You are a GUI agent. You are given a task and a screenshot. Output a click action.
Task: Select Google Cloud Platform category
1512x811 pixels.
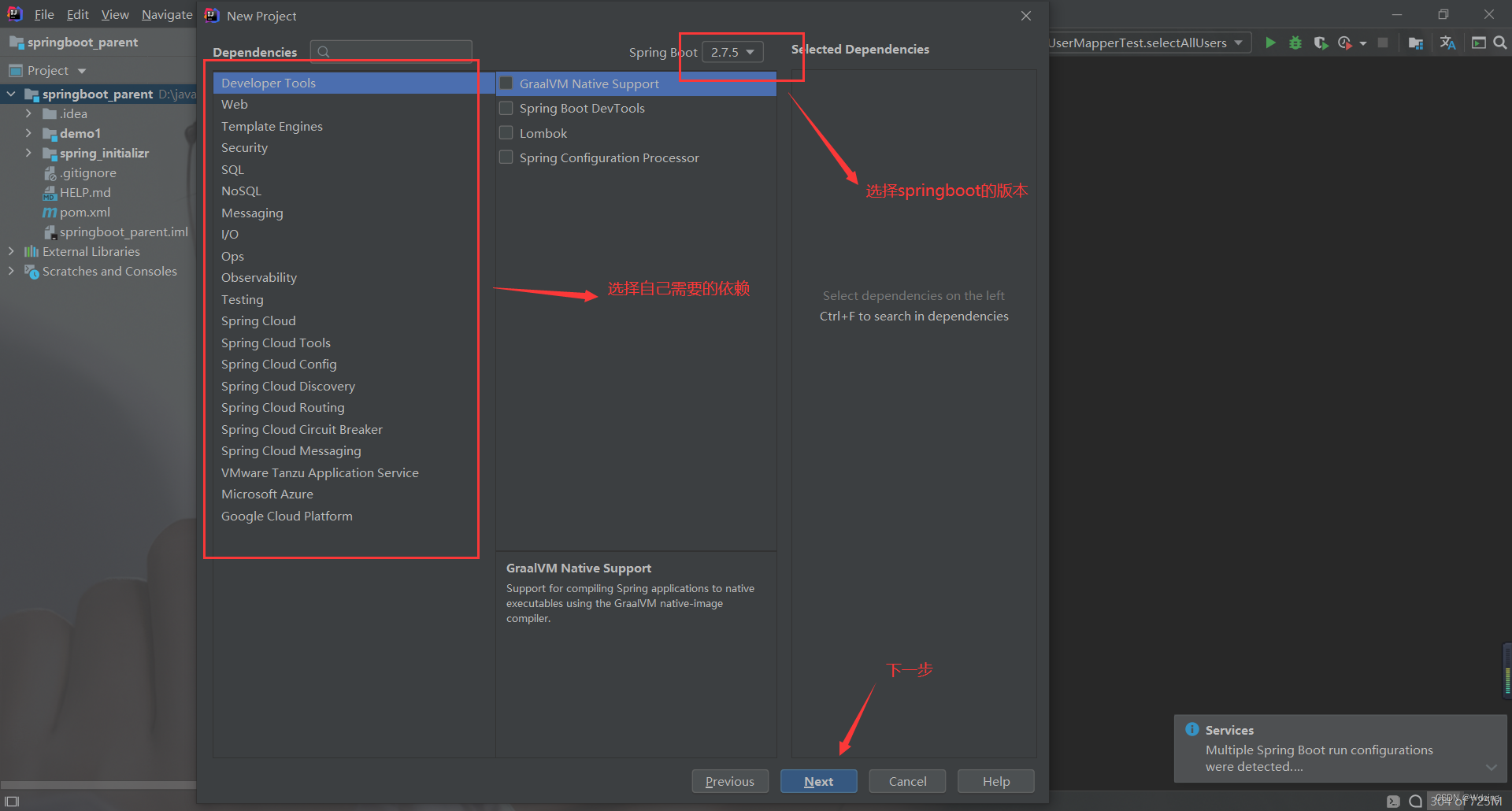click(354, 516)
